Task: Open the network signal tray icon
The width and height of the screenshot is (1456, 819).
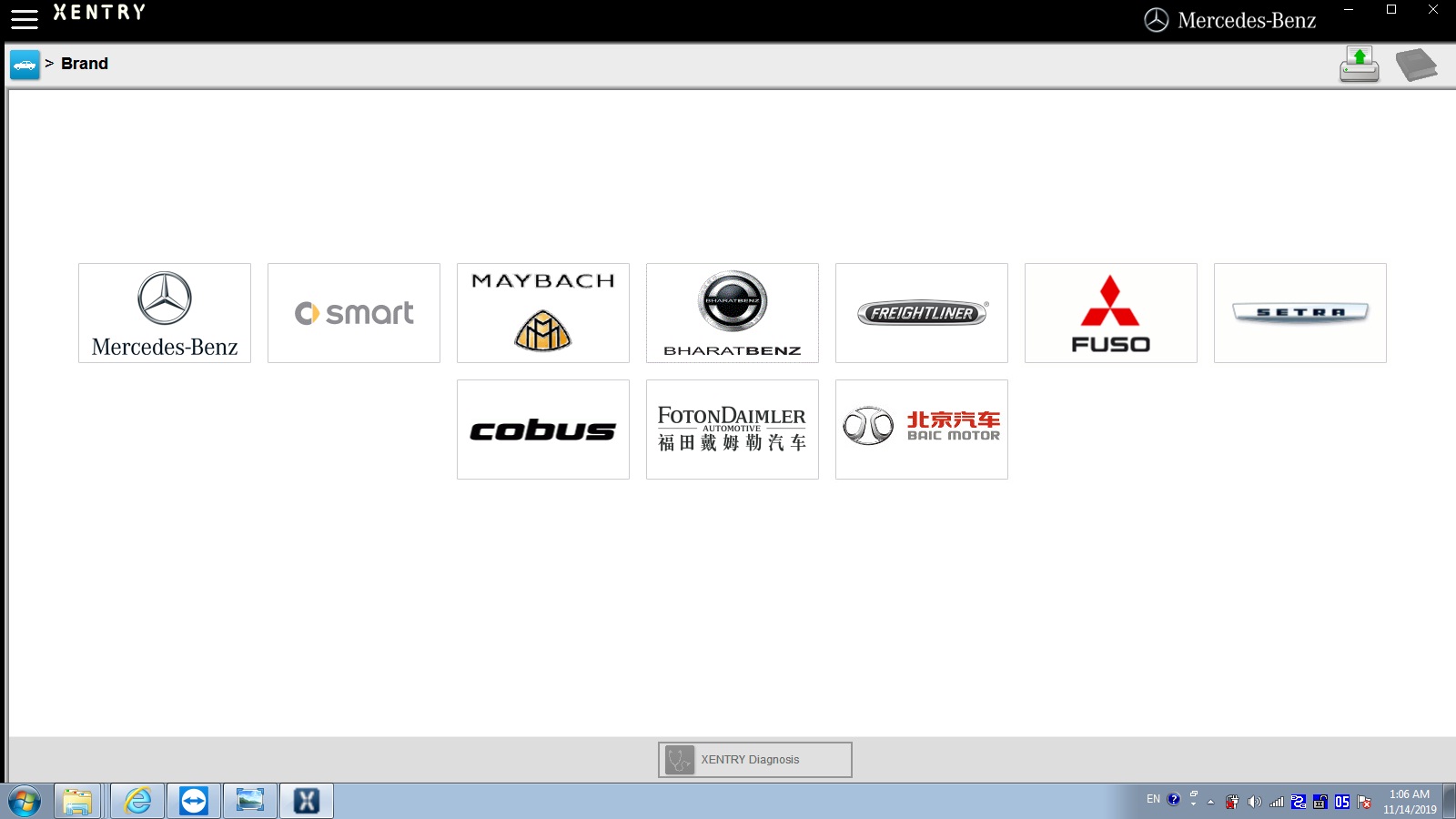Action: (x=1277, y=802)
